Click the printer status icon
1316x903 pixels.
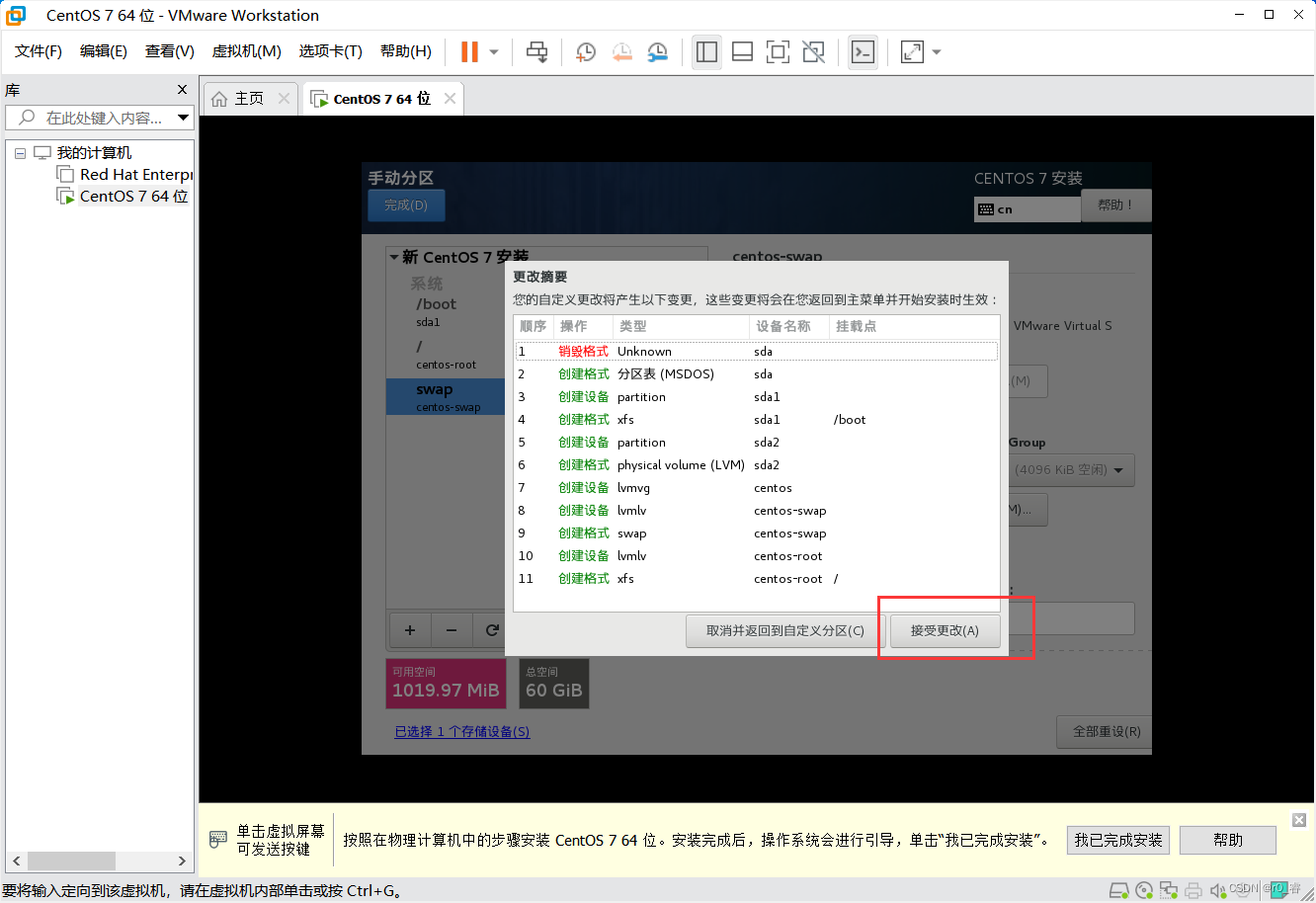[1193, 890]
